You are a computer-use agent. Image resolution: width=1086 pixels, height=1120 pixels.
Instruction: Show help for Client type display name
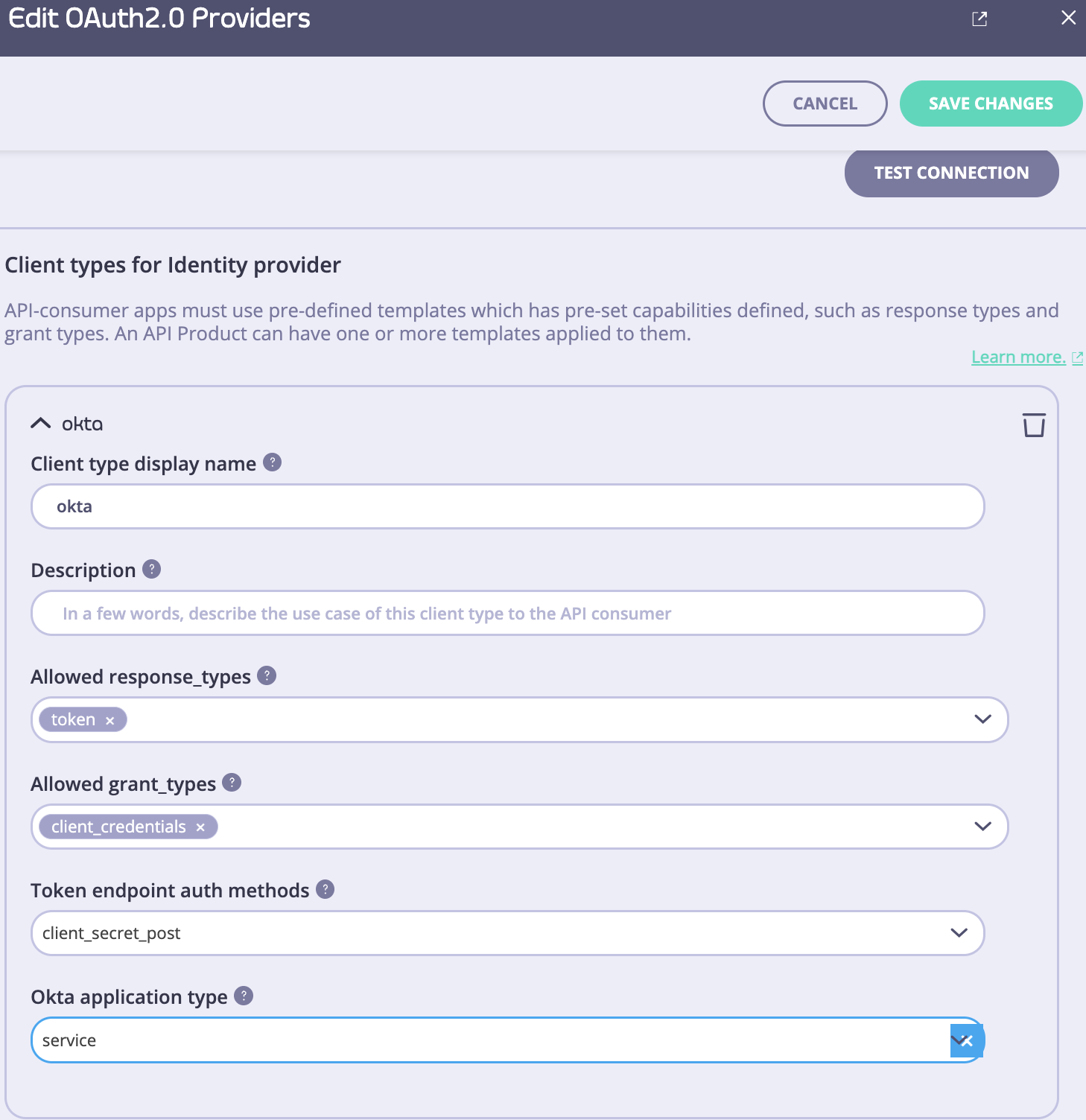pyautogui.click(x=273, y=462)
